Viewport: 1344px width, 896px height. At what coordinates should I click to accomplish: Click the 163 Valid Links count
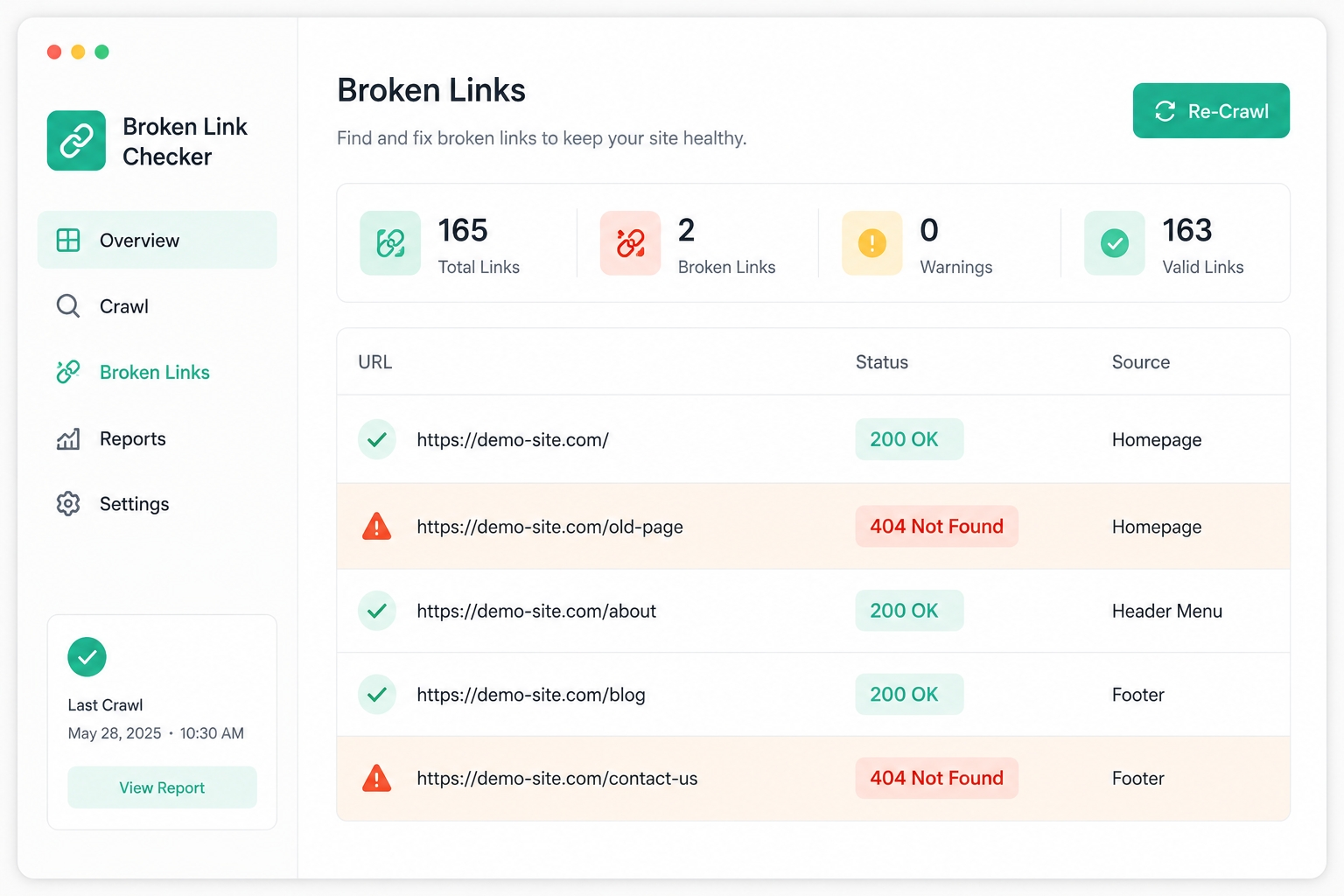(x=1187, y=230)
